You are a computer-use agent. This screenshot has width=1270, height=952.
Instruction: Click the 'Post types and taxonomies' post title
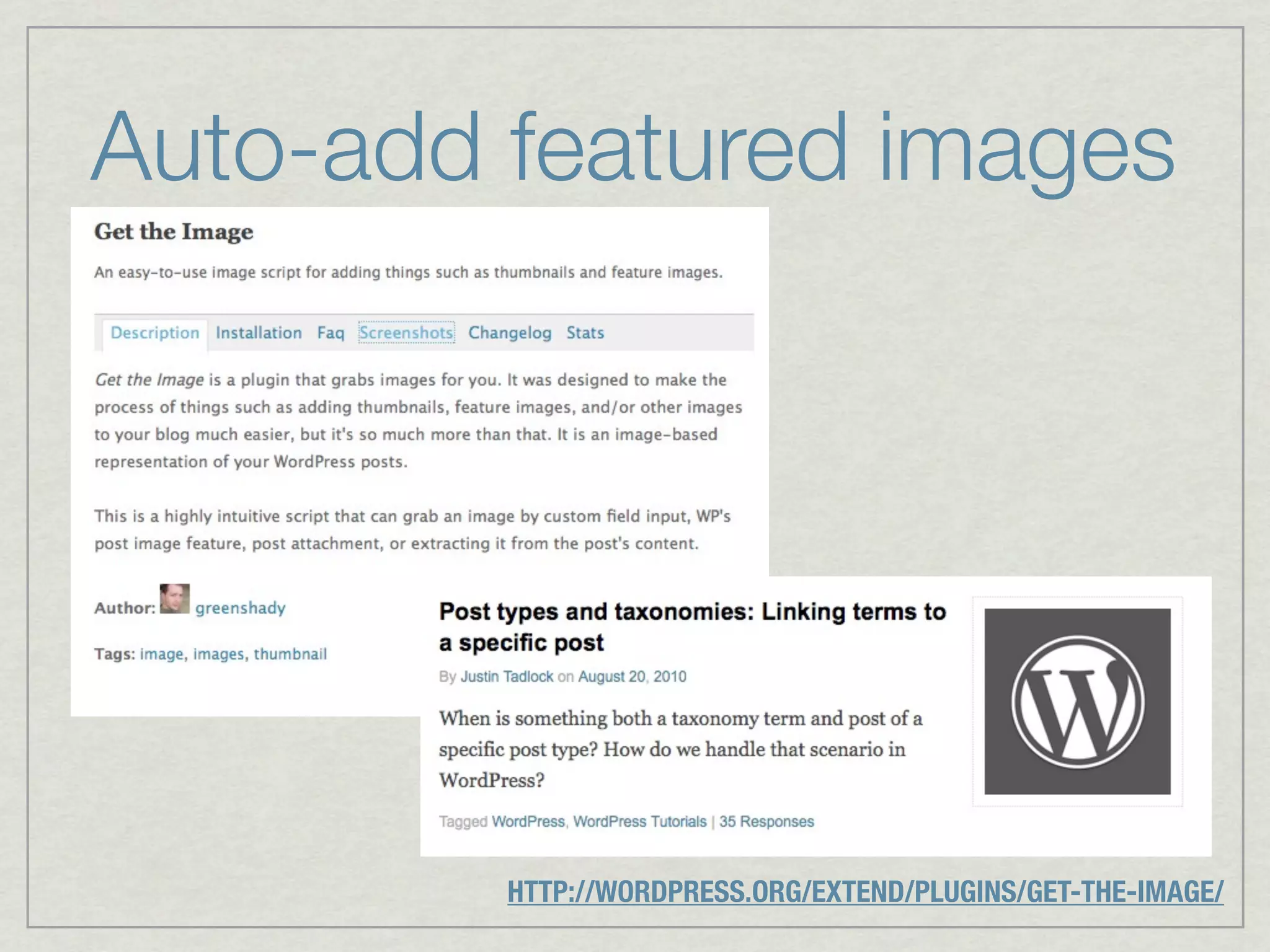pyautogui.click(x=693, y=627)
